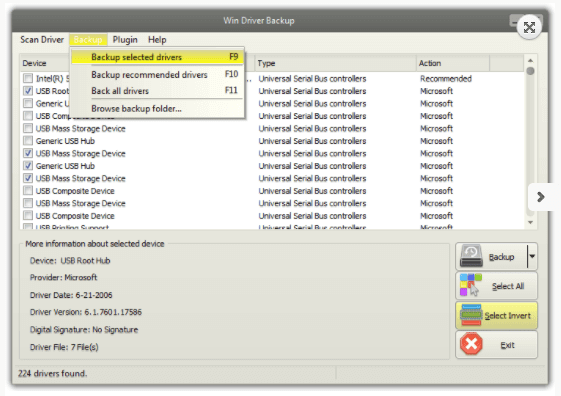561x396 pixels.
Task: Tick the Intel(R) device checkbox
Action: pos(28,78)
